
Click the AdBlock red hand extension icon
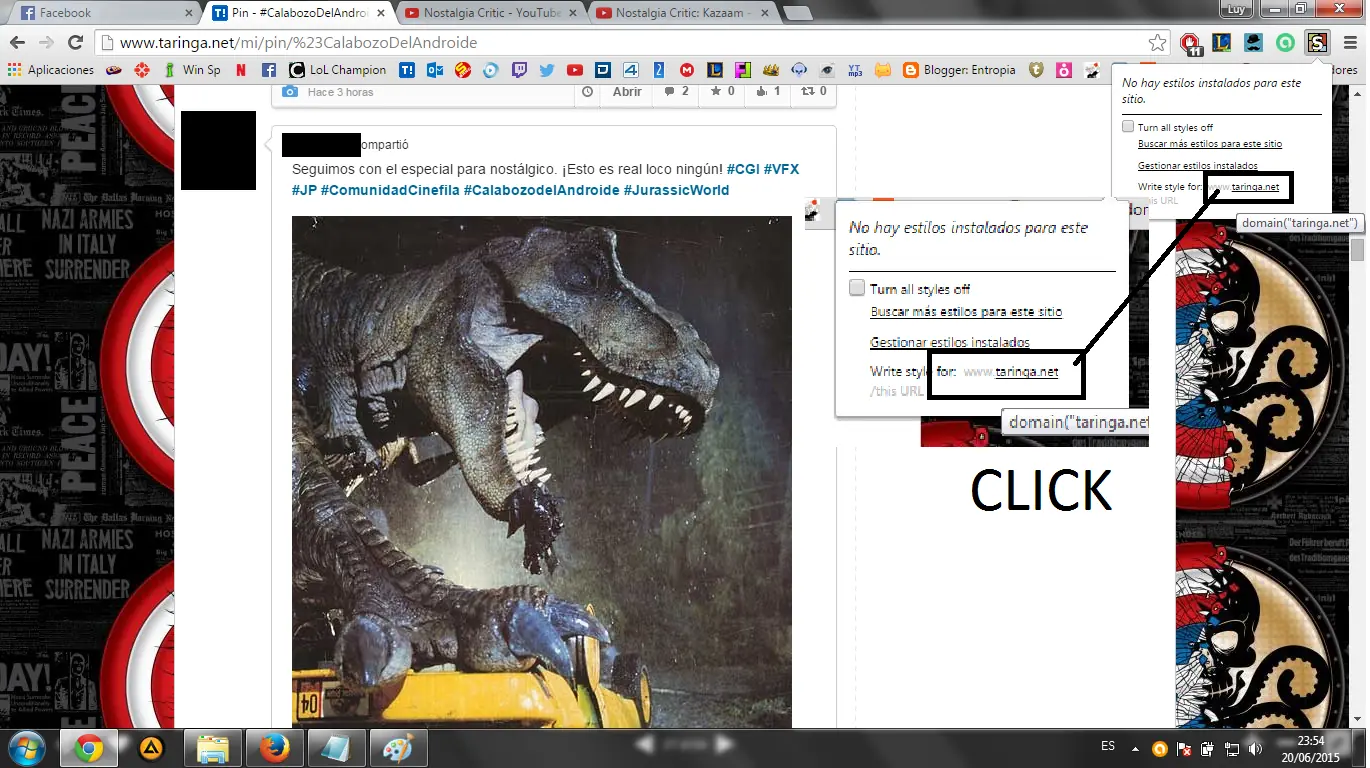[1190, 43]
